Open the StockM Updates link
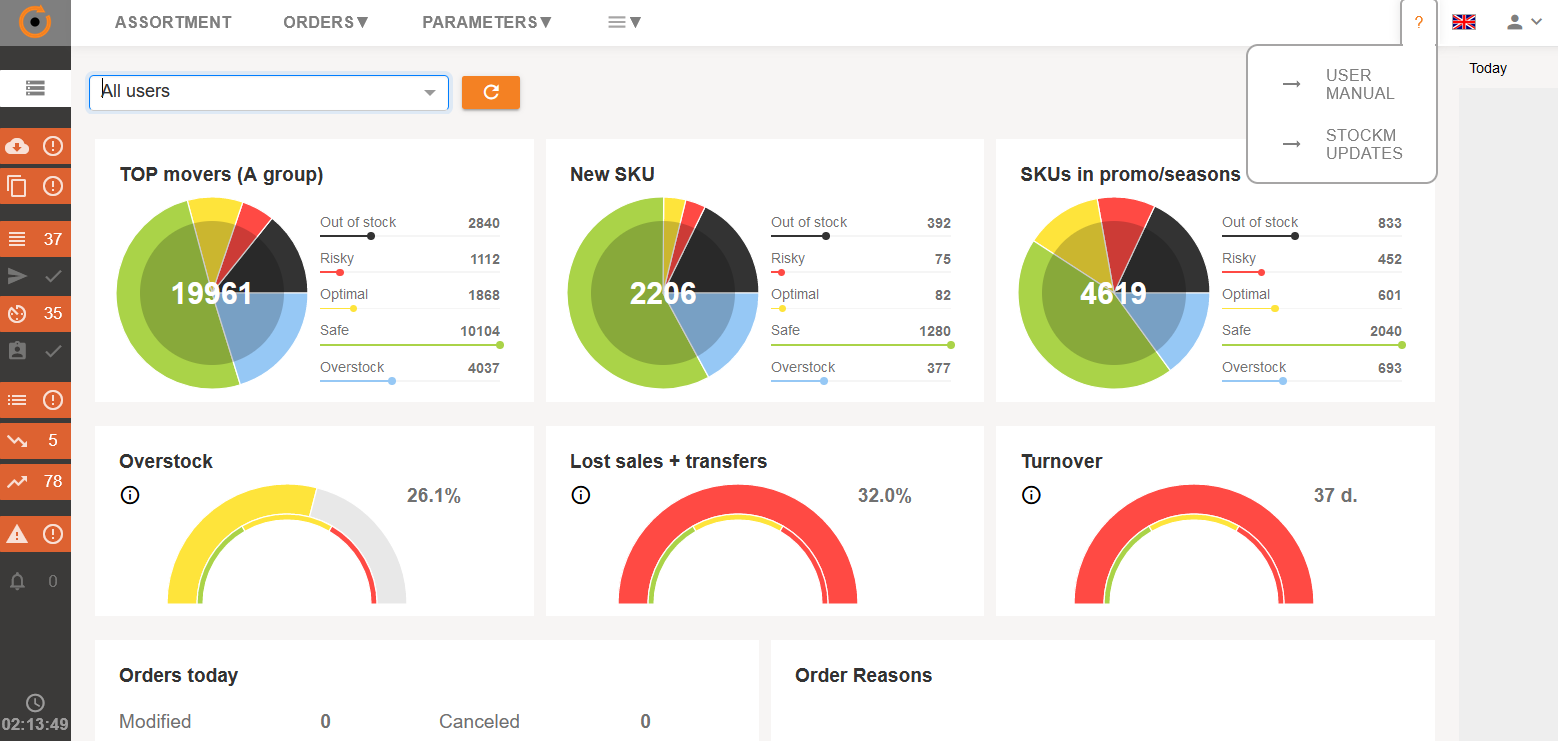The width and height of the screenshot is (1558, 741). click(x=1363, y=144)
